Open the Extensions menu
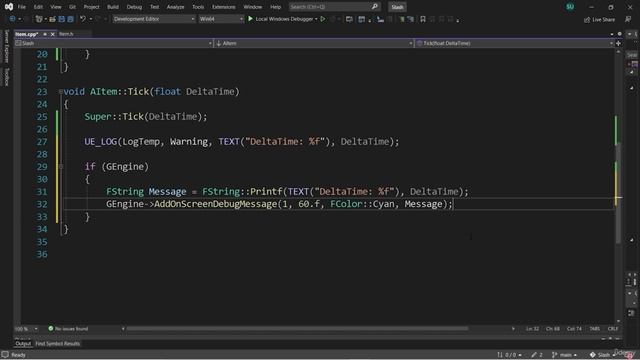The height and width of the screenshot is (360, 640). point(223,7)
